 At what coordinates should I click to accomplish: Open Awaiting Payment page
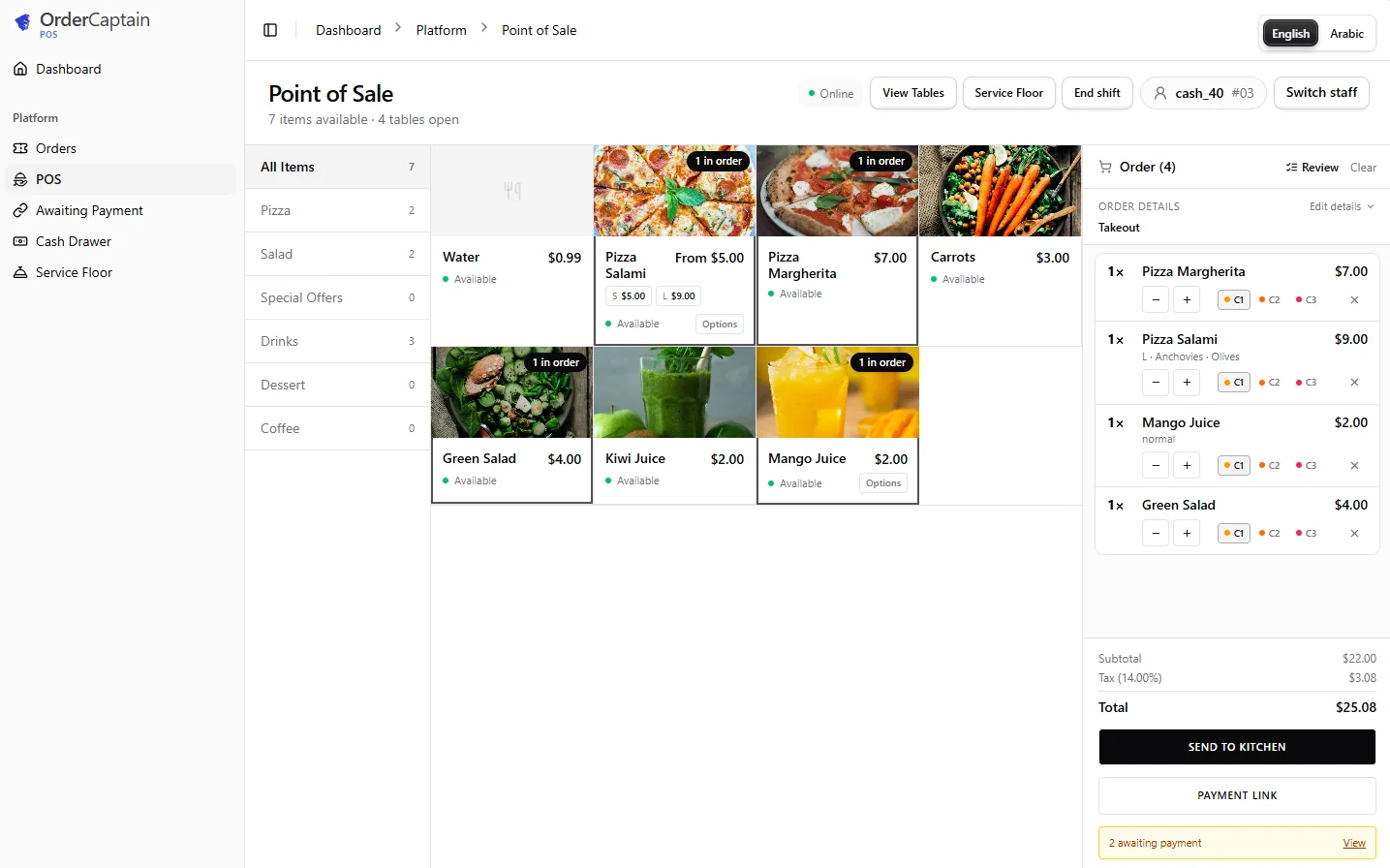tap(118, 210)
